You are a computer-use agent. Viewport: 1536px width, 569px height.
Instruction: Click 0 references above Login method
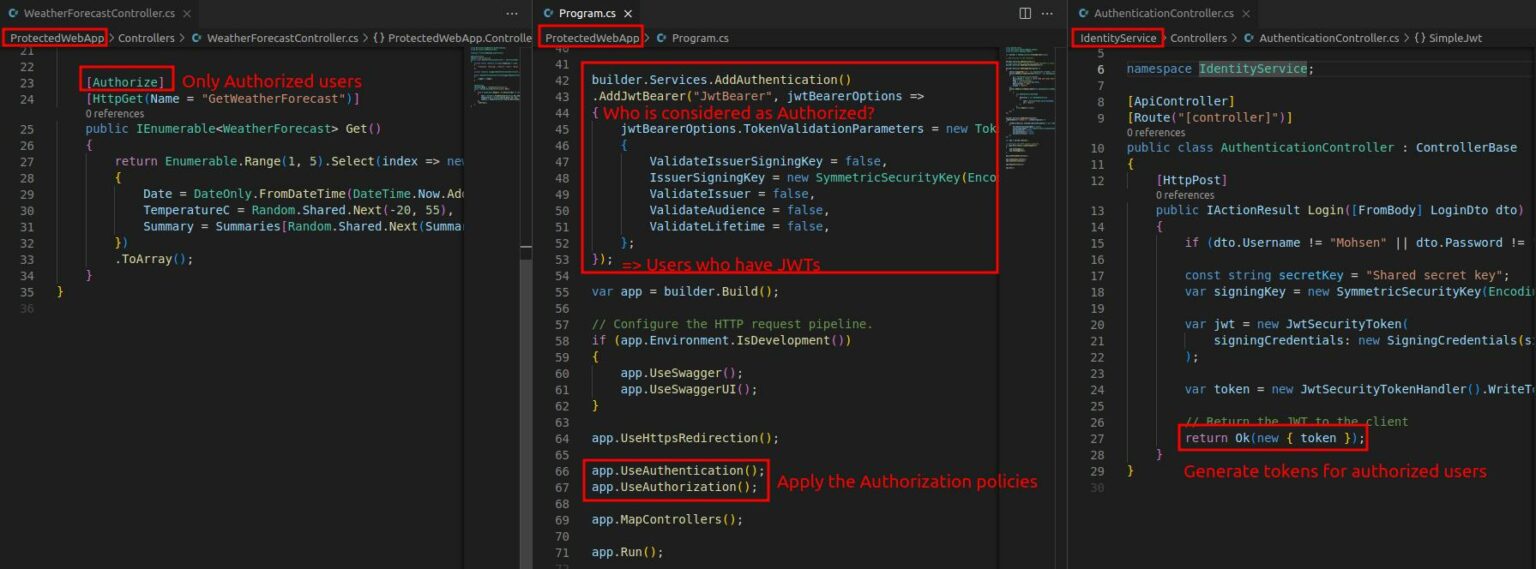pyautogui.click(x=1184, y=195)
